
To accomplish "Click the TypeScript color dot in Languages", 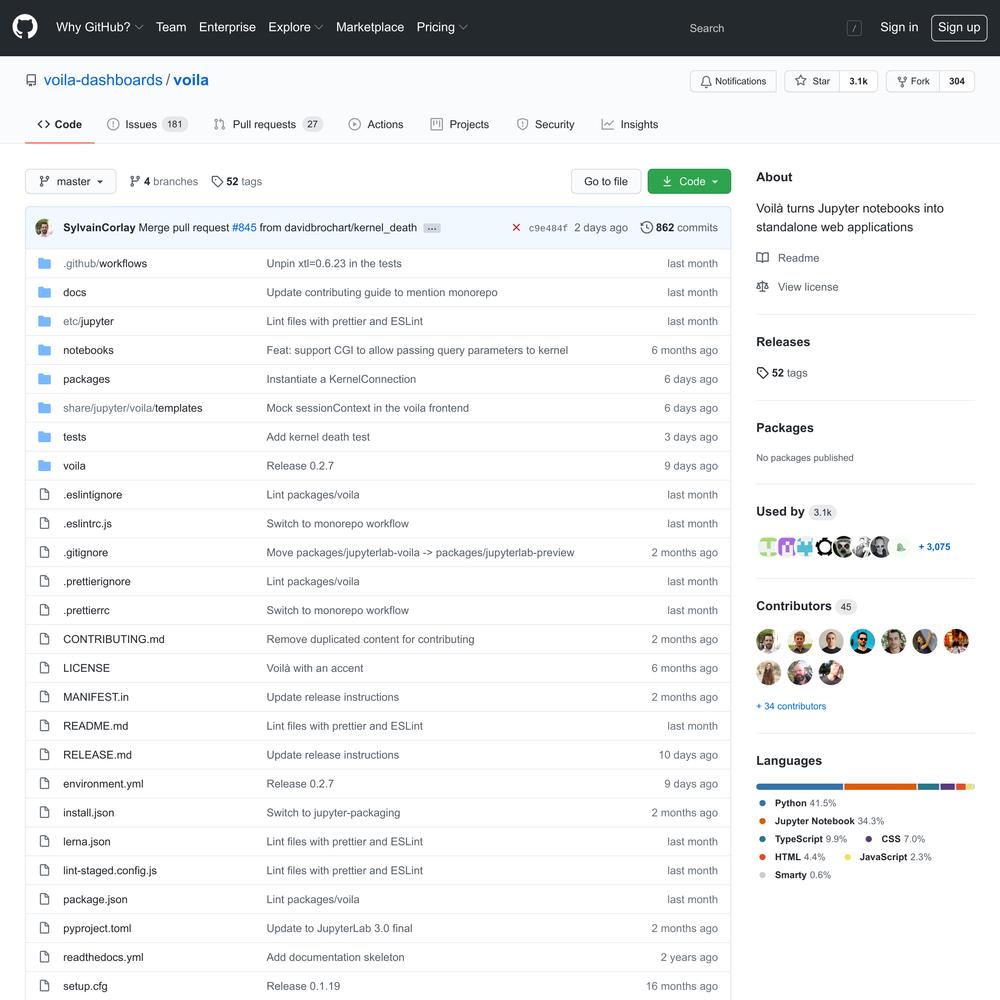I will (x=762, y=839).
